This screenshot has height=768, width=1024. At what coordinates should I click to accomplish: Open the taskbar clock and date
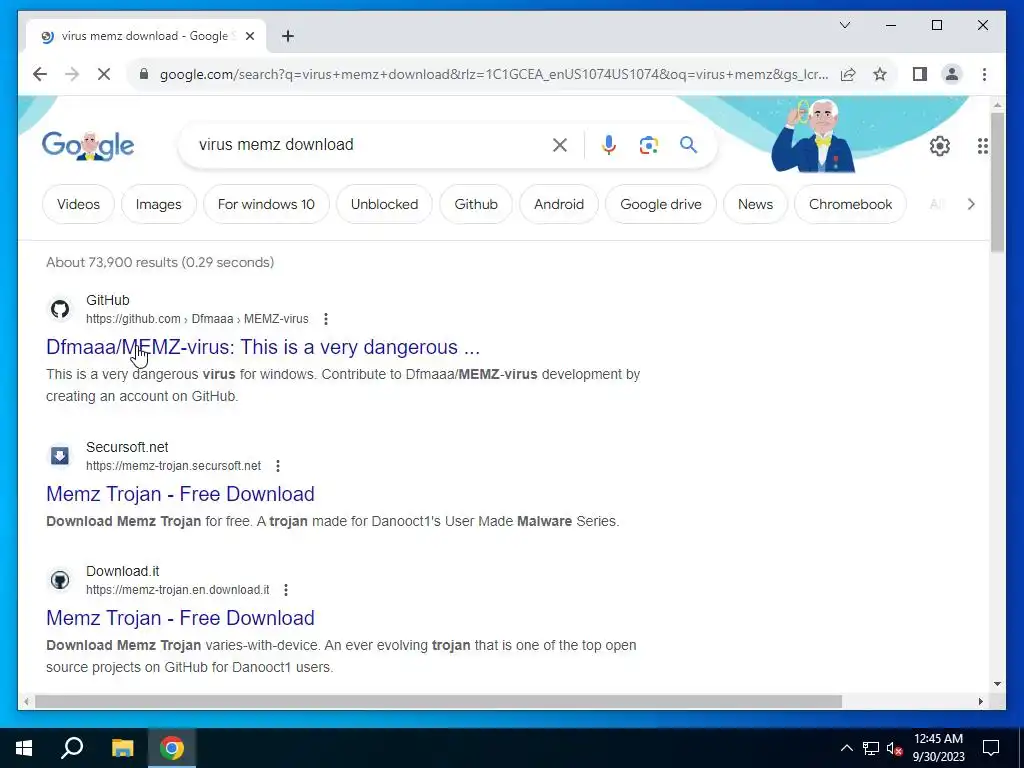938,748
